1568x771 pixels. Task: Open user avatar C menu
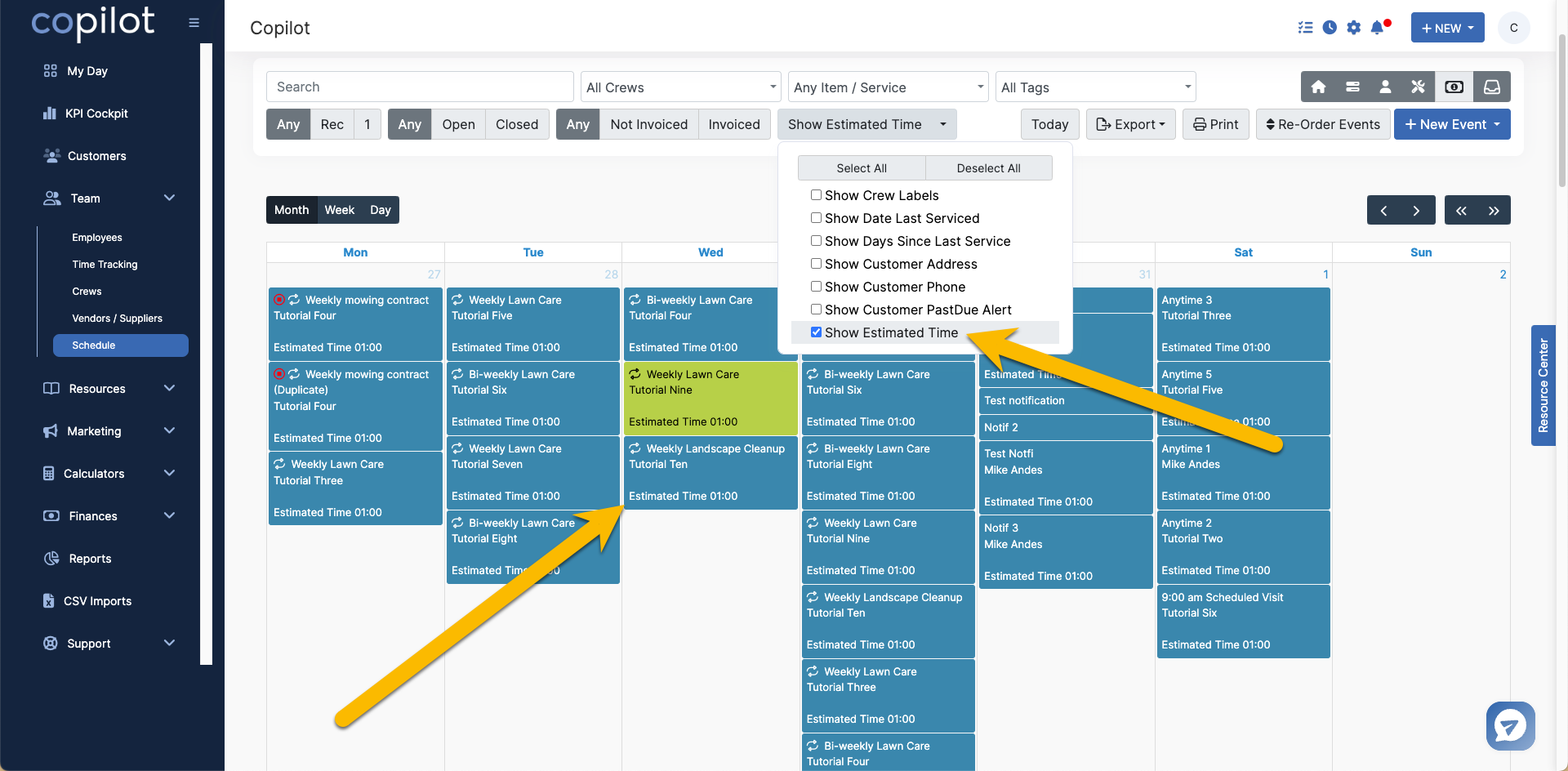pyautogui.click(x=1513, y=28)
